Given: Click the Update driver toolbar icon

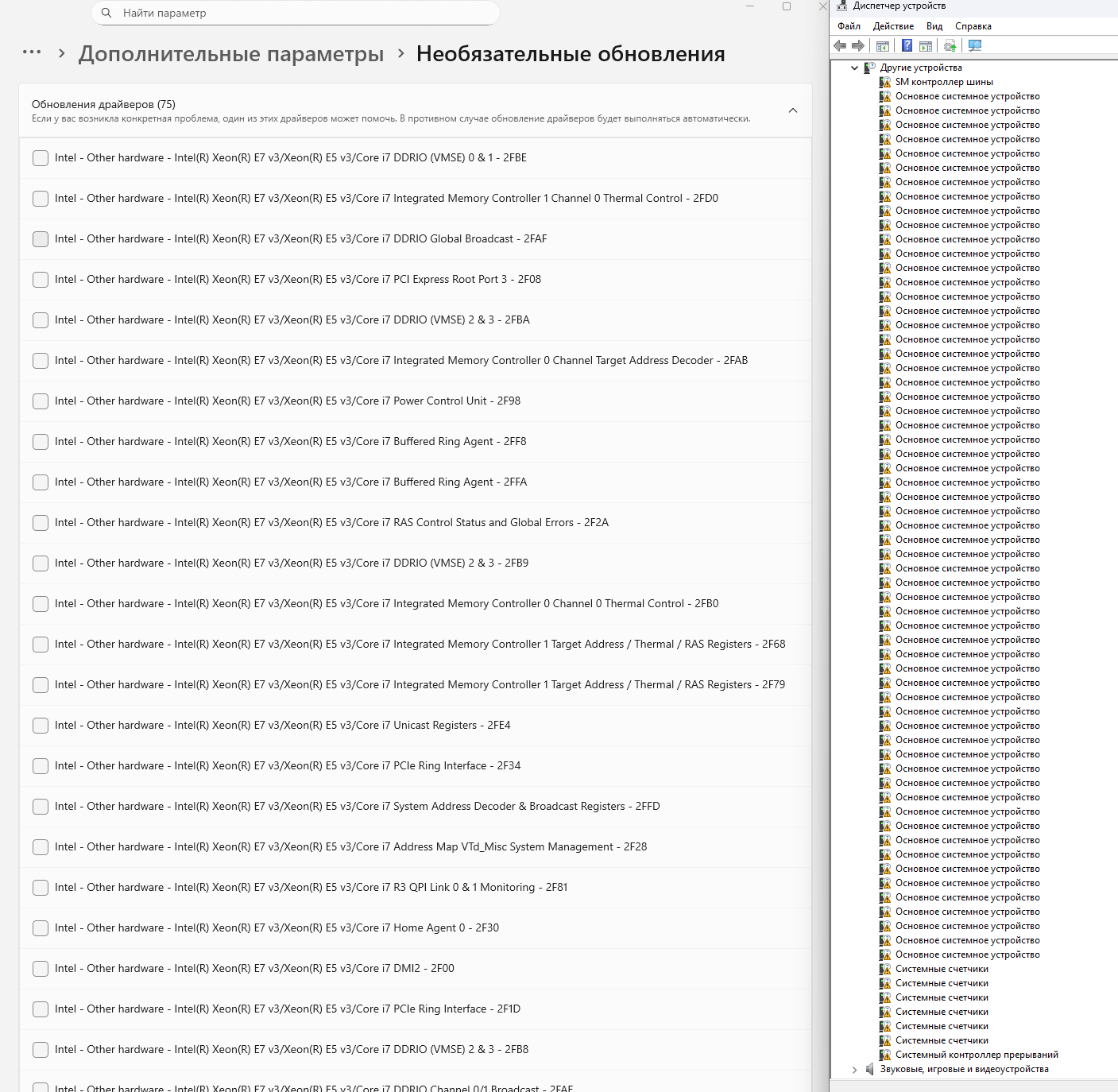Looking at the screenshot, I should (950, 46).
